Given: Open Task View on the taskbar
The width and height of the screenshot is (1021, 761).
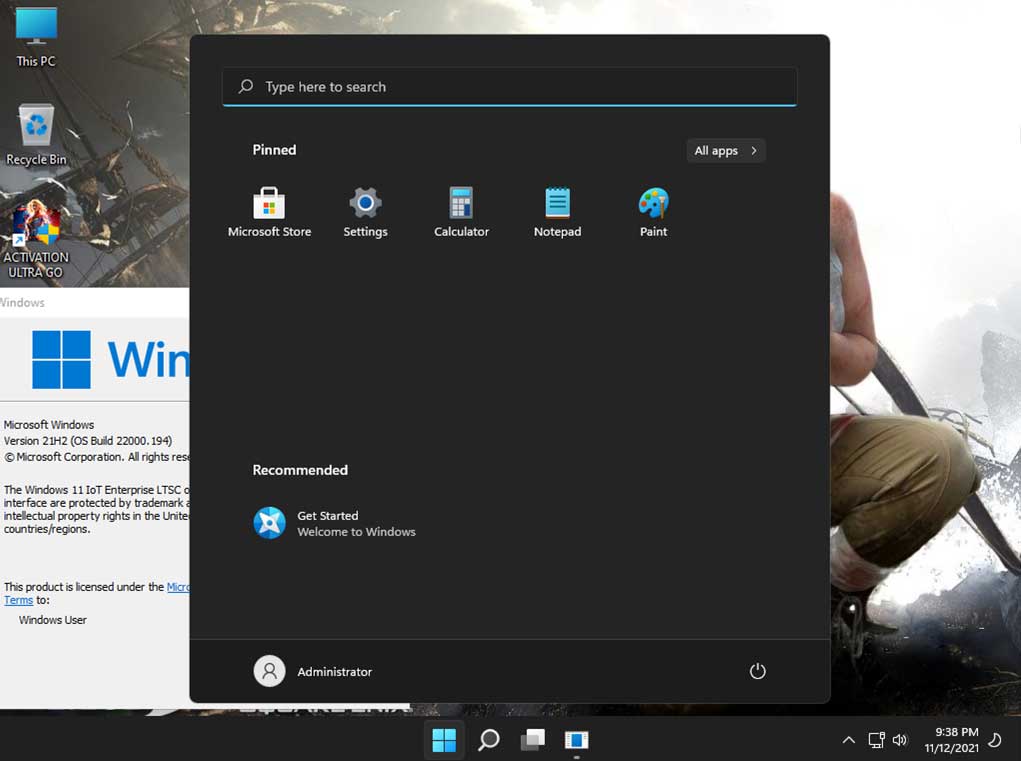Looking at the screenshot, I should pos(533,740).
